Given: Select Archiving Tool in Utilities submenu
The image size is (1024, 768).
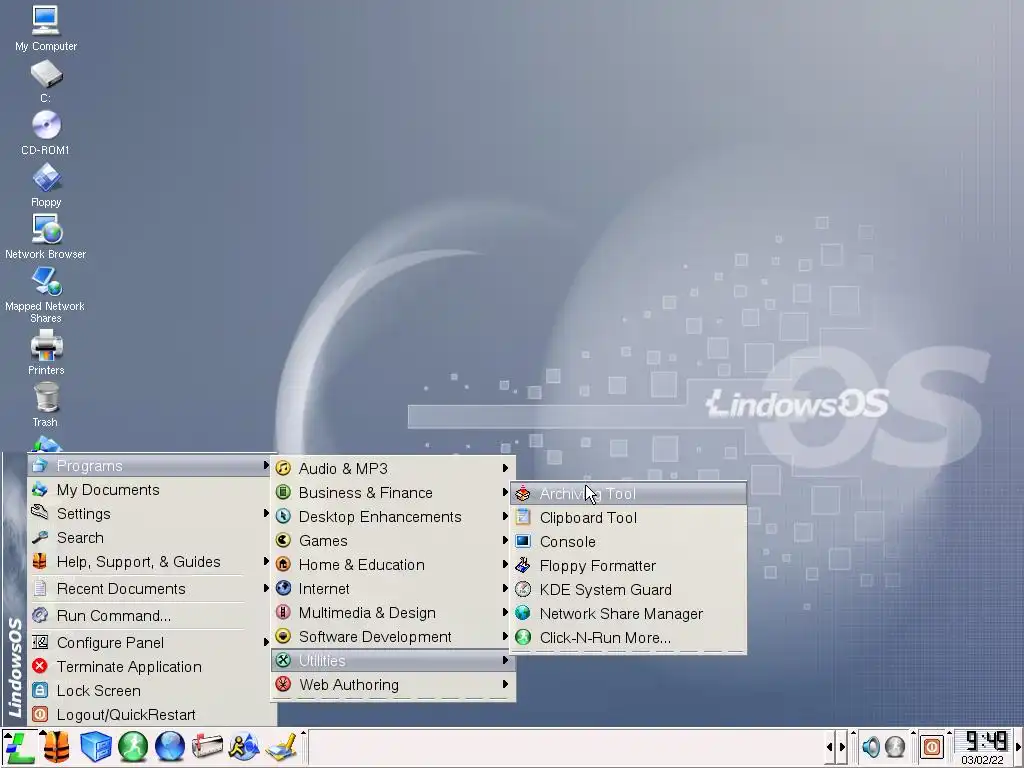Looking at the screenshot, I should (x=628, y=494).
